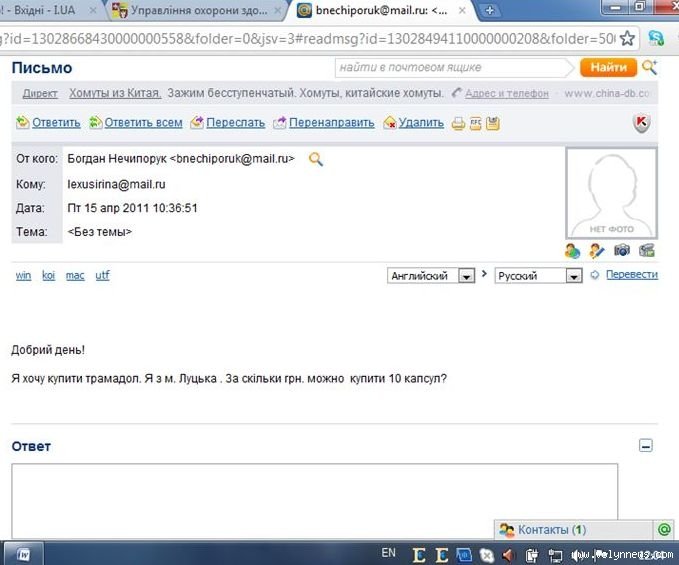This screenshot has width=679, height=565.
Task: Open a new browser tab
Action: coord(490,10)
